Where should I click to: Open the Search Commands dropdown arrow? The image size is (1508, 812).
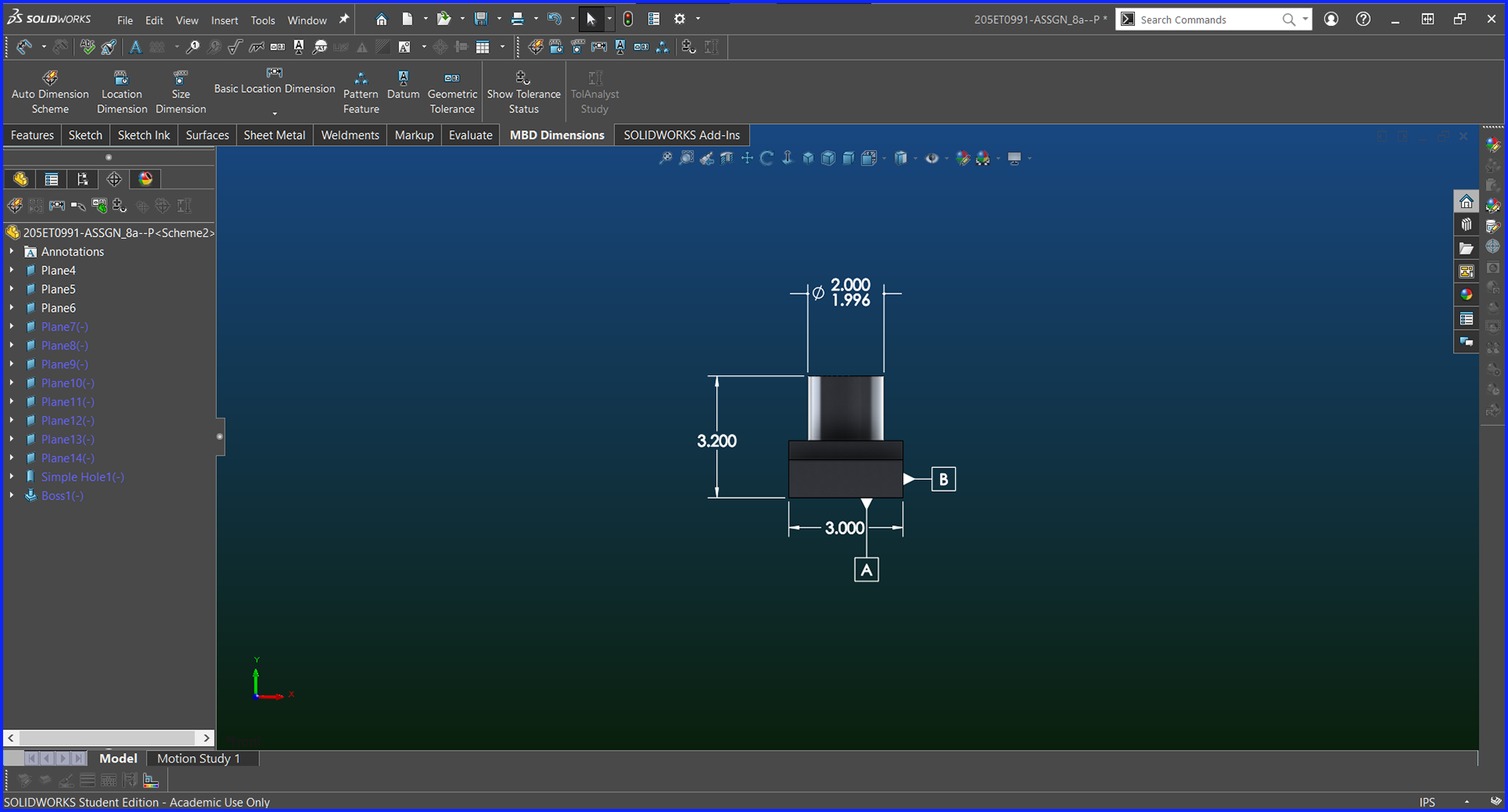[1305, 19]
